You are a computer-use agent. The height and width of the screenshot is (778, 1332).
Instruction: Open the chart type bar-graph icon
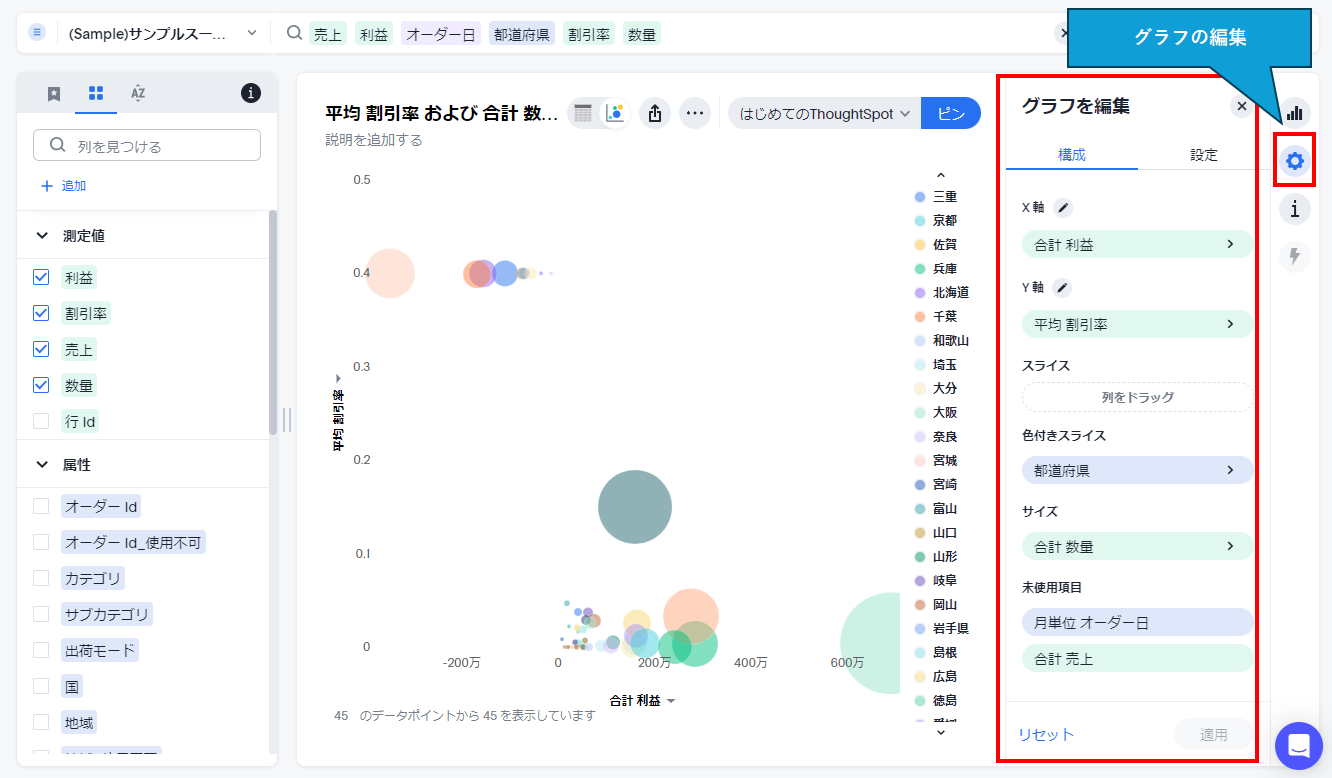pyautogui.click(x=1294, y=112)
